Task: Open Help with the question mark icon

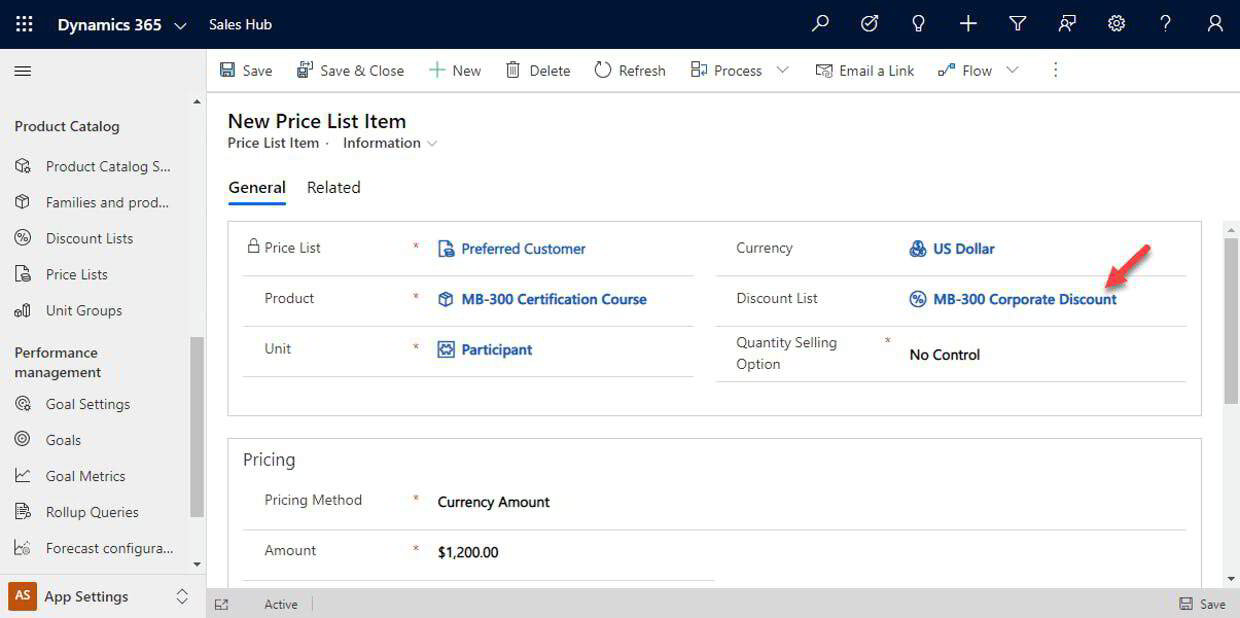Action: [x=1165, y=23]
